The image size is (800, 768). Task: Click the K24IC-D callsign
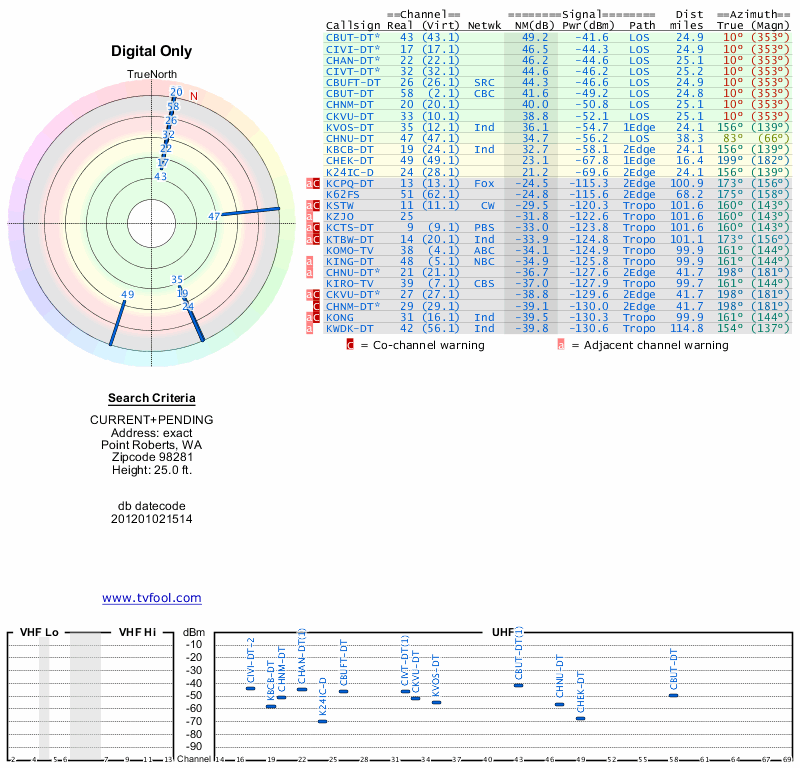click(x=350, y=172)
